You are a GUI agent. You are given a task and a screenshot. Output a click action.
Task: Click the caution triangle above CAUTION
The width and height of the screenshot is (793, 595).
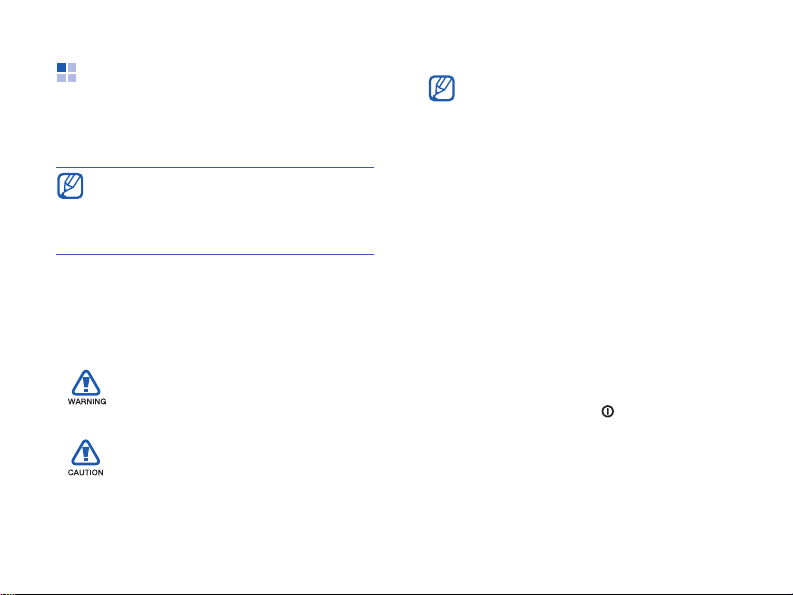click(x=85, y=452)
